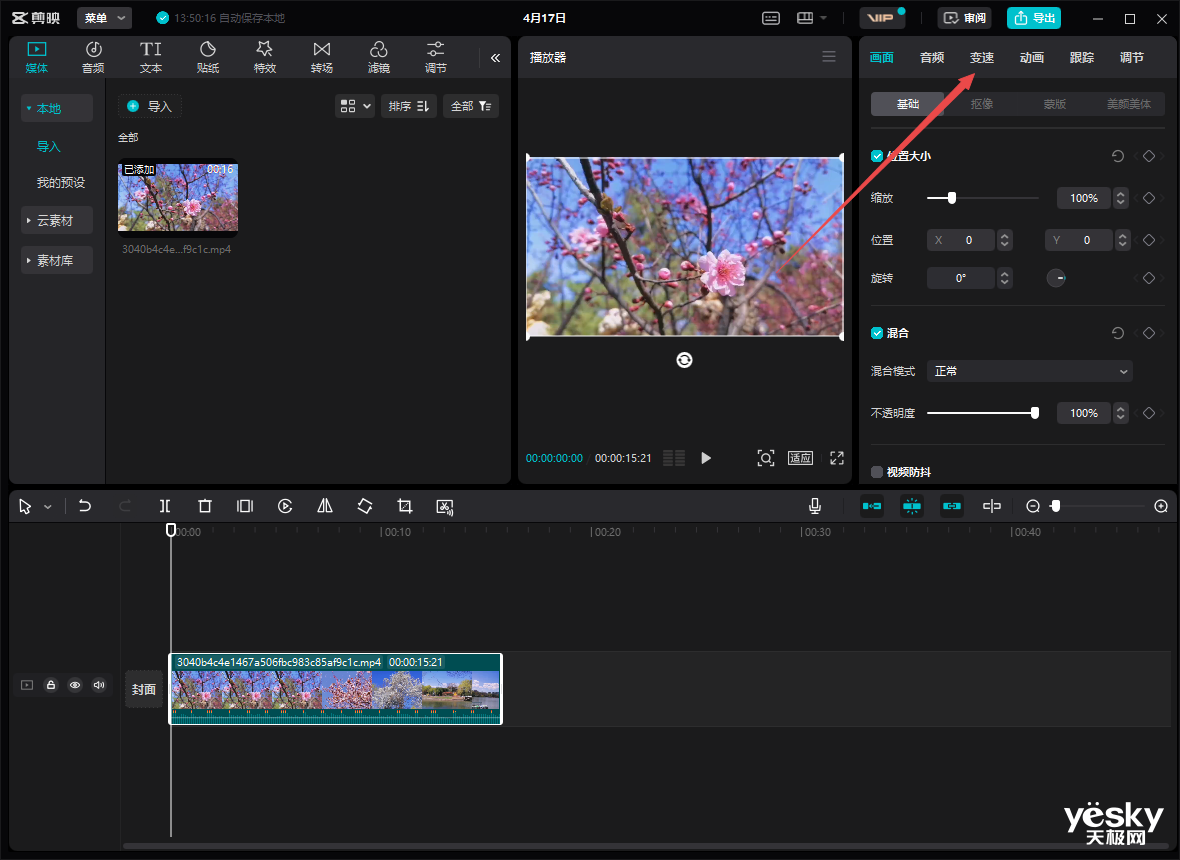Click the 导出 export button
Screen dimensions: 1180x860
[1033, 18]
